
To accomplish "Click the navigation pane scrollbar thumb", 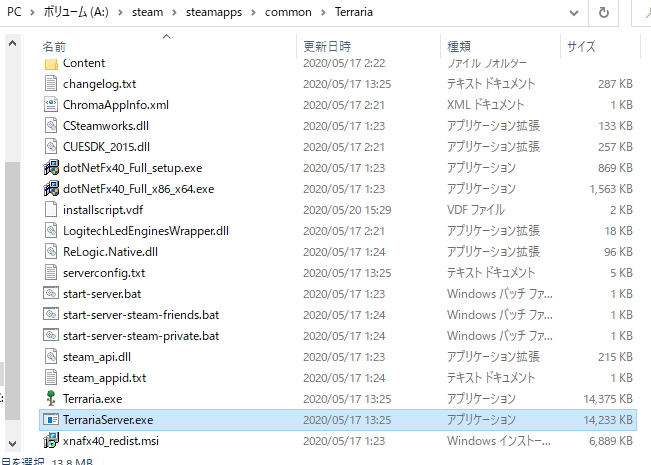I will 12,291.
